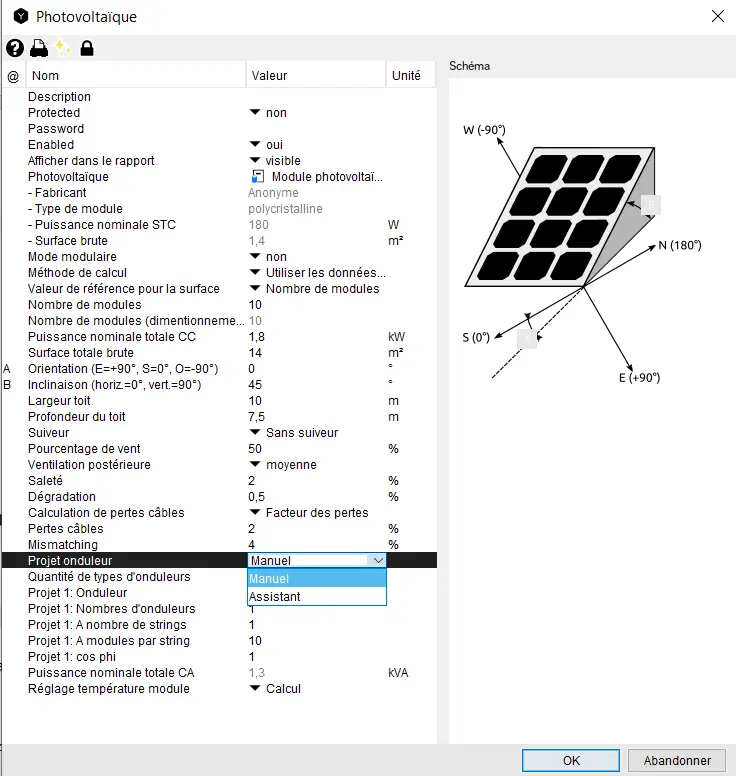Click the padlock lock icon
The image size is (736, 776).
point(87,48)
